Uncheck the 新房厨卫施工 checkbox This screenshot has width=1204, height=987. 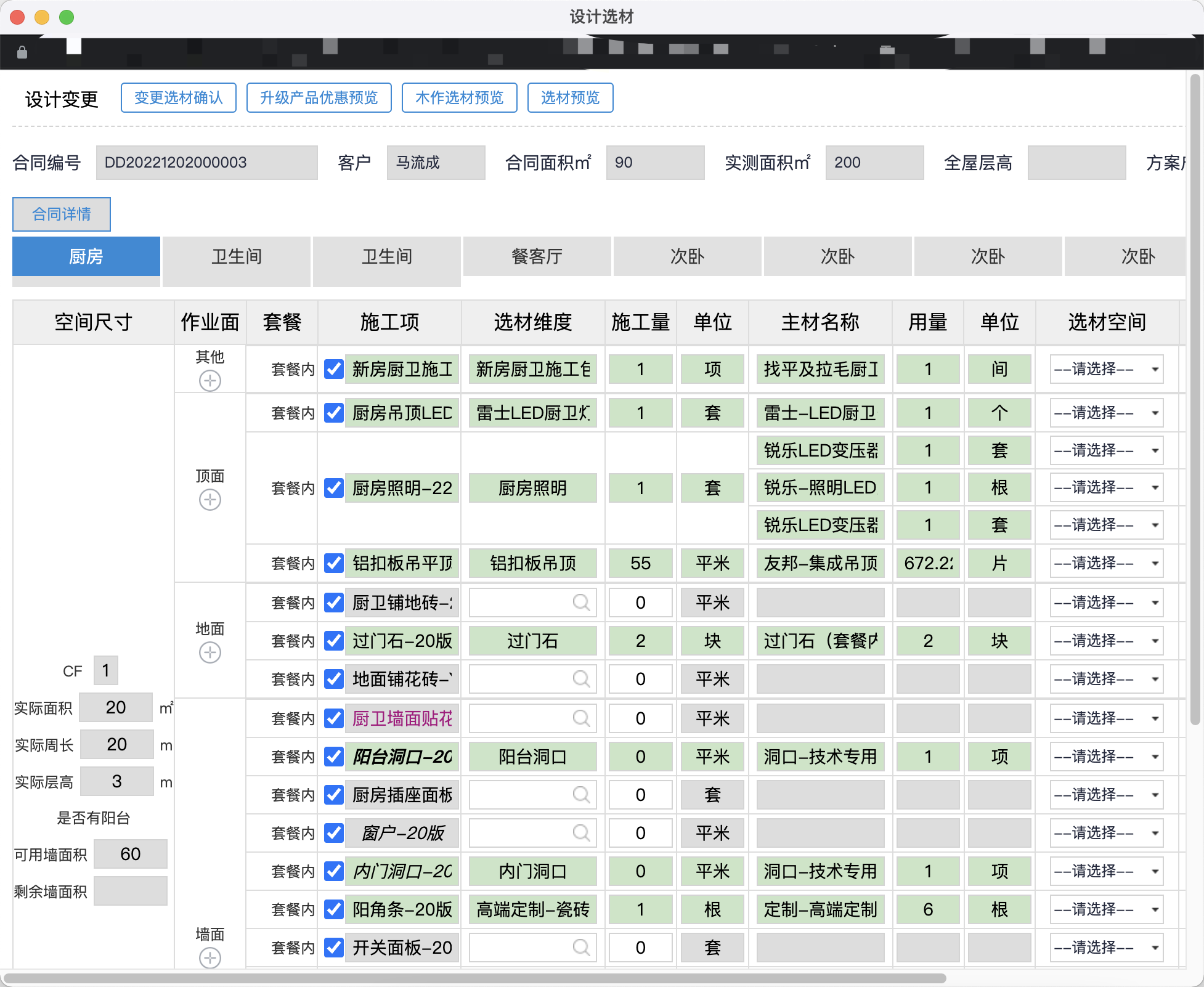[334, 369]
